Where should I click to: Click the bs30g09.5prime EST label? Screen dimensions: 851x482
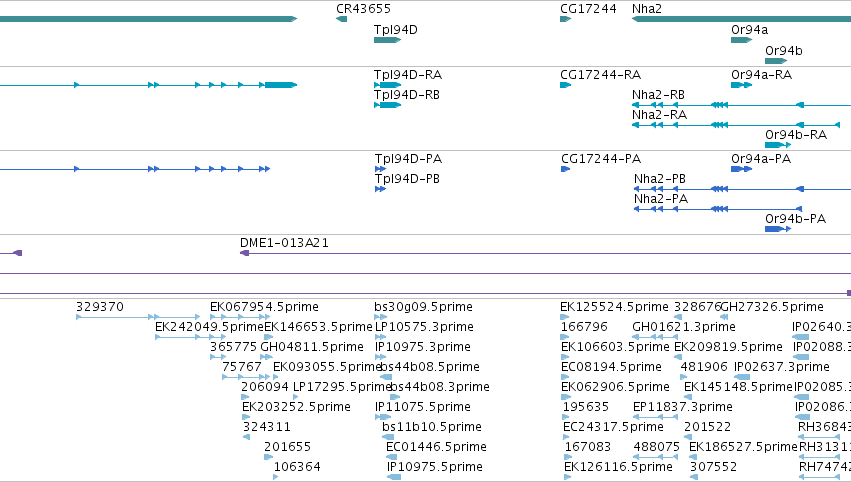coord(423,307)
